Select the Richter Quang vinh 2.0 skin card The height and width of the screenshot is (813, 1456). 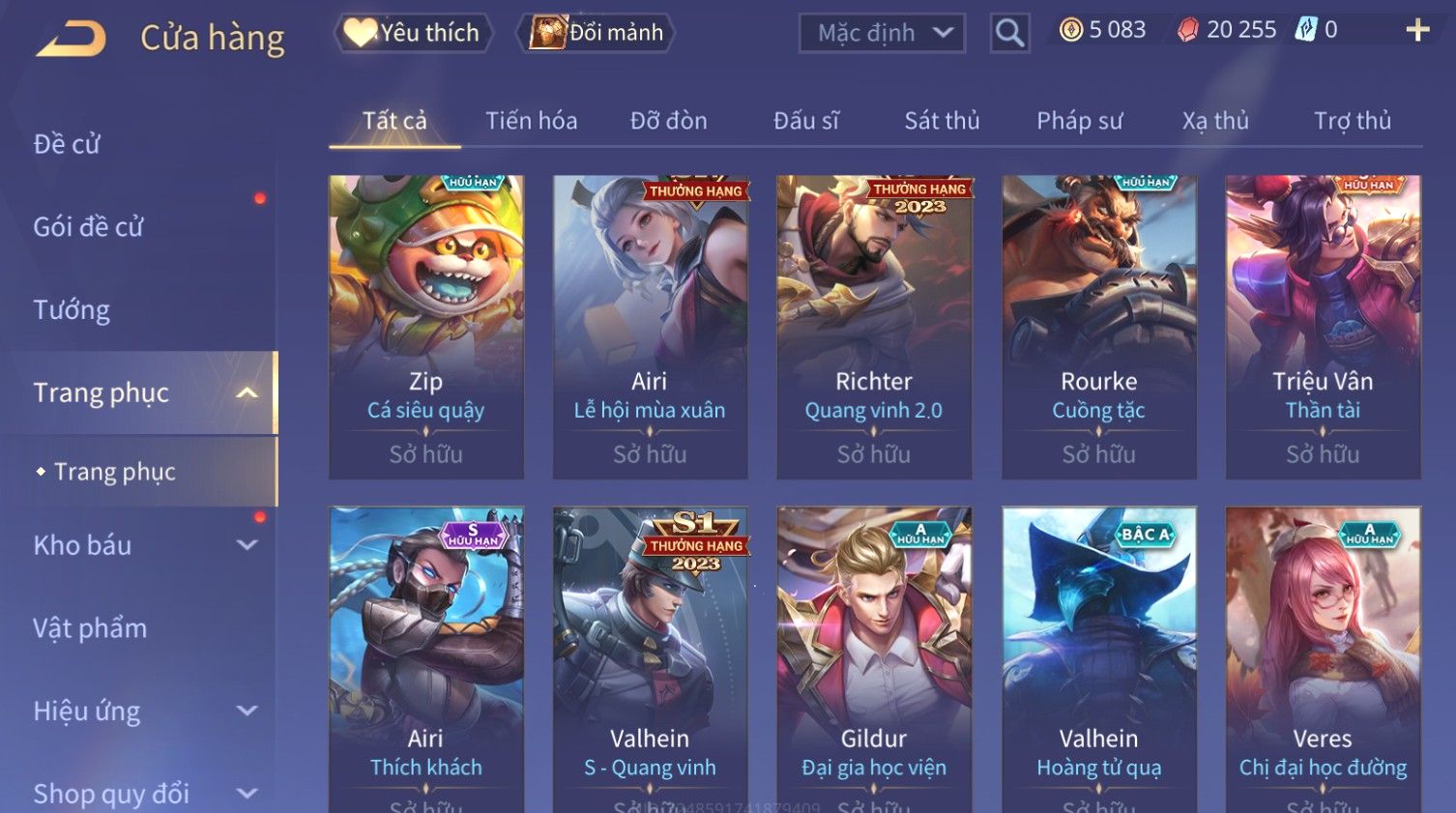coord(874,327)
